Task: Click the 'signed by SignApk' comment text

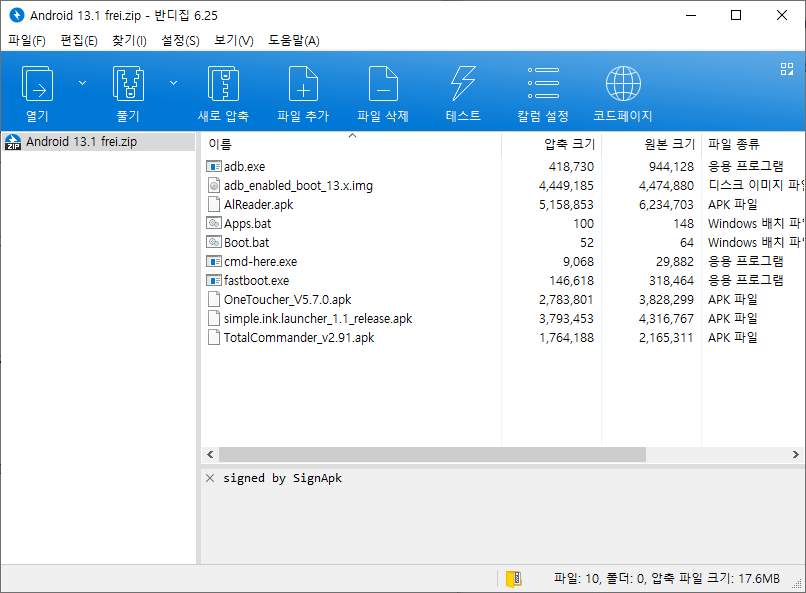Action: coord(282,478)
